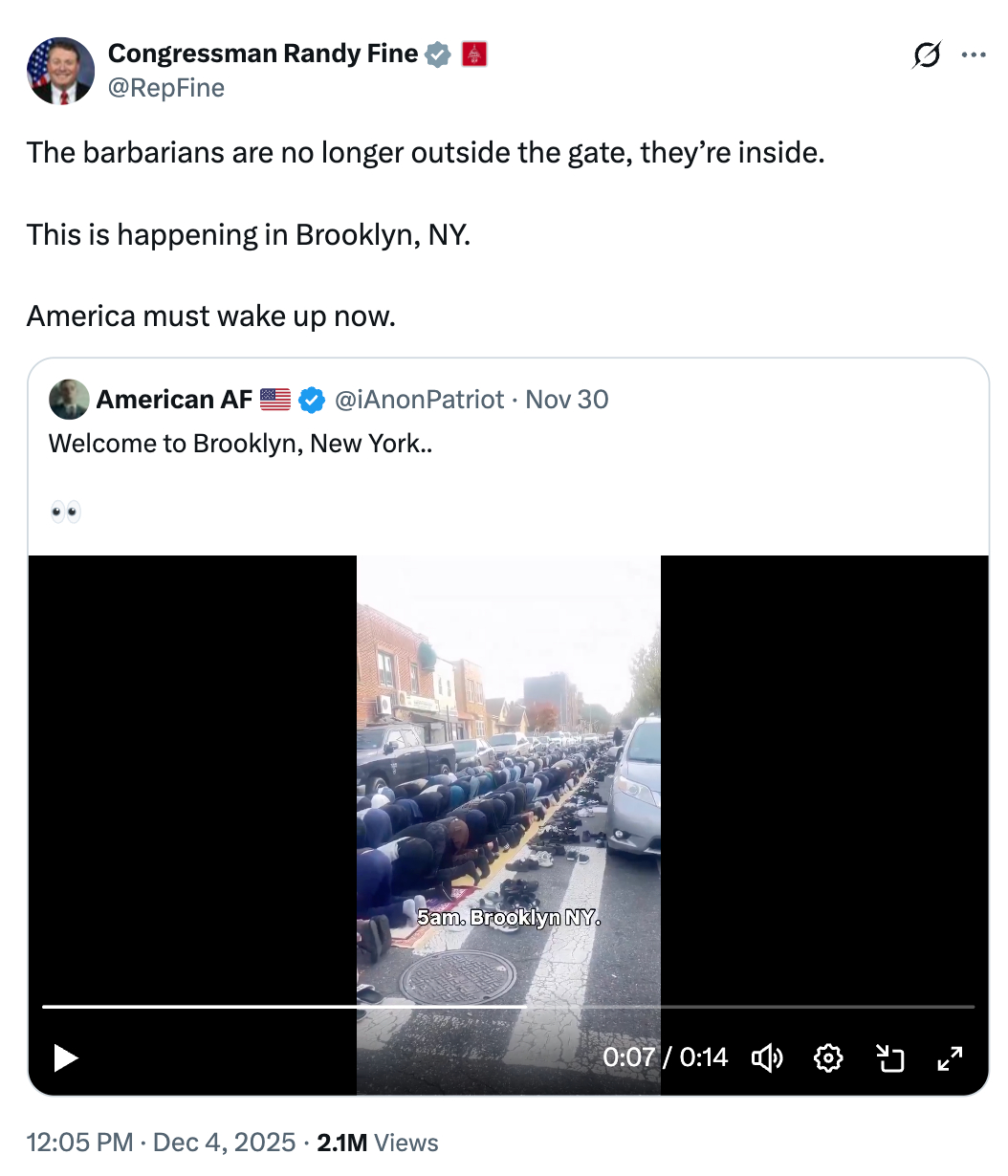1008x1176 pixels.
Task: Open Congressman Randy Fine's profile picture
Action: point(60,71)
